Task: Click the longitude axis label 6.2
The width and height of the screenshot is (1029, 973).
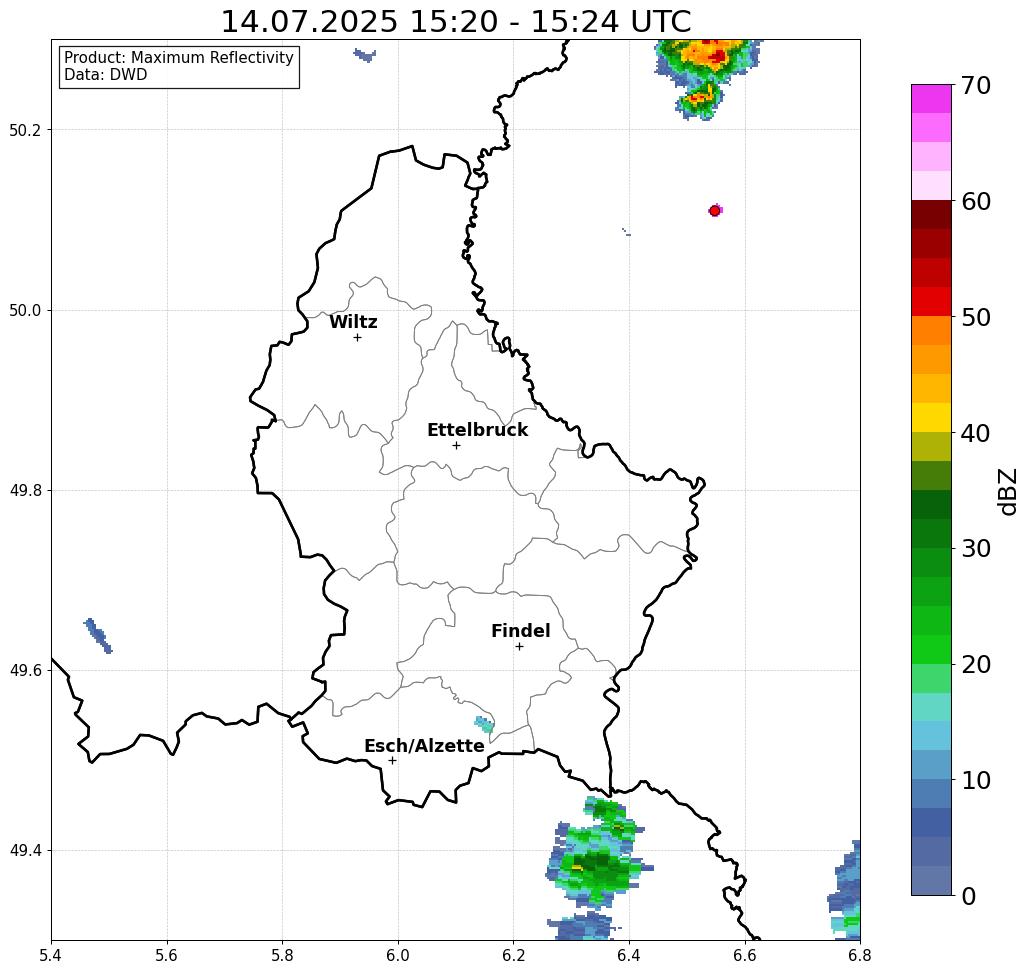Action: coord(514,955)
